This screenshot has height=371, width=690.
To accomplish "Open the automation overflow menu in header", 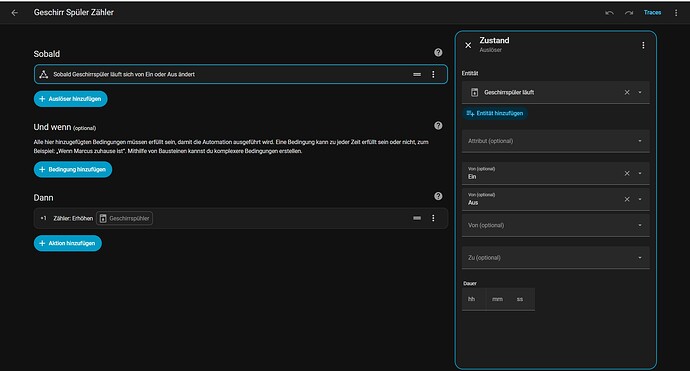I will click(x=676, y=13).
